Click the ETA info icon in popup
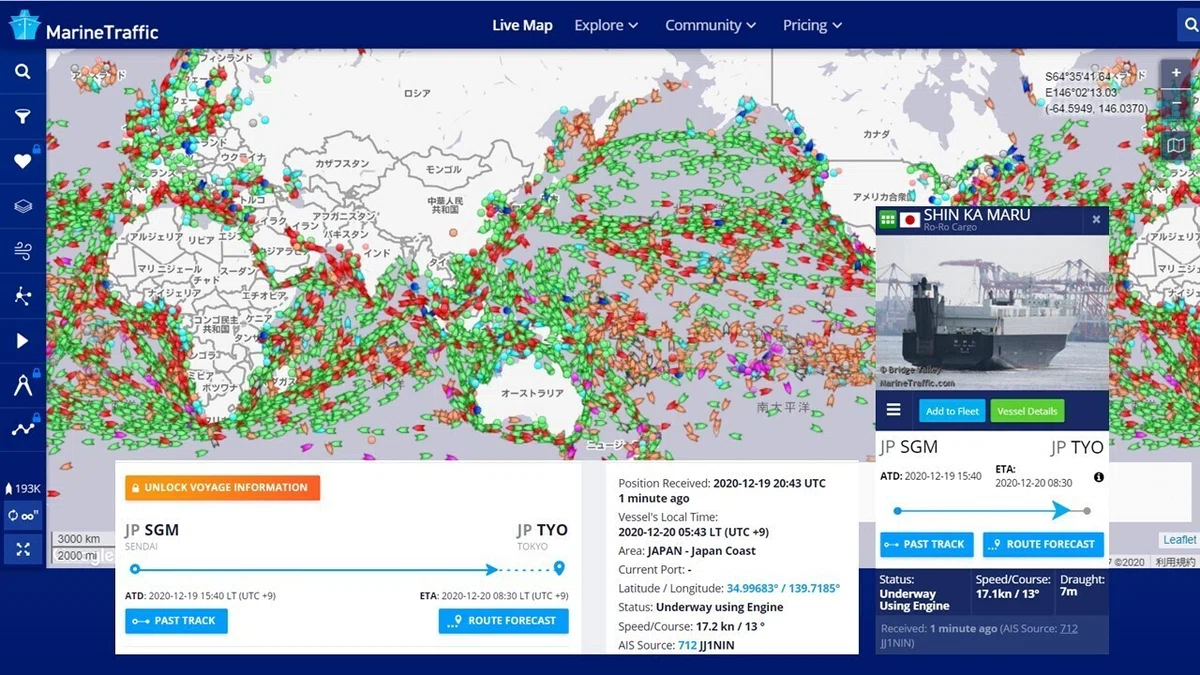This screenshot has width=1200, height=675. (1098, 477)
